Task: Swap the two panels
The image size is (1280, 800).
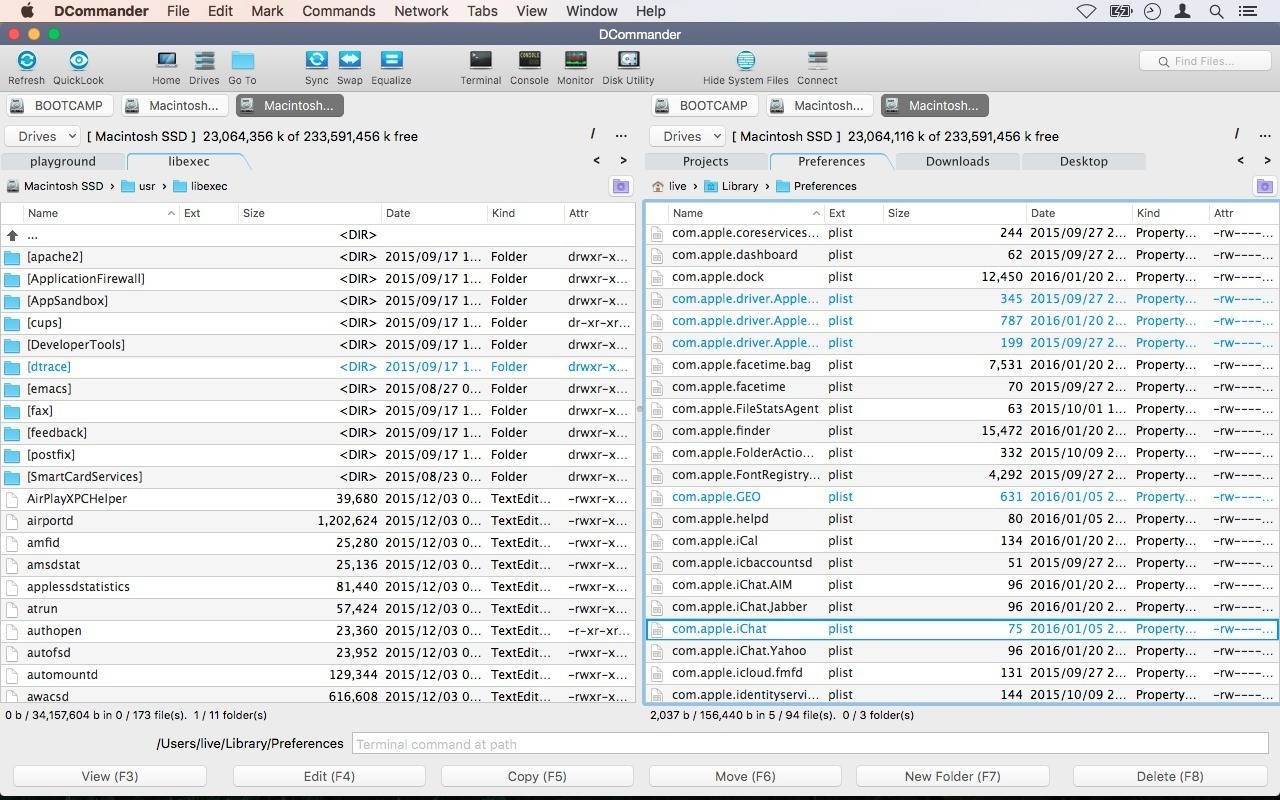Action: click(x=349, y=67)
